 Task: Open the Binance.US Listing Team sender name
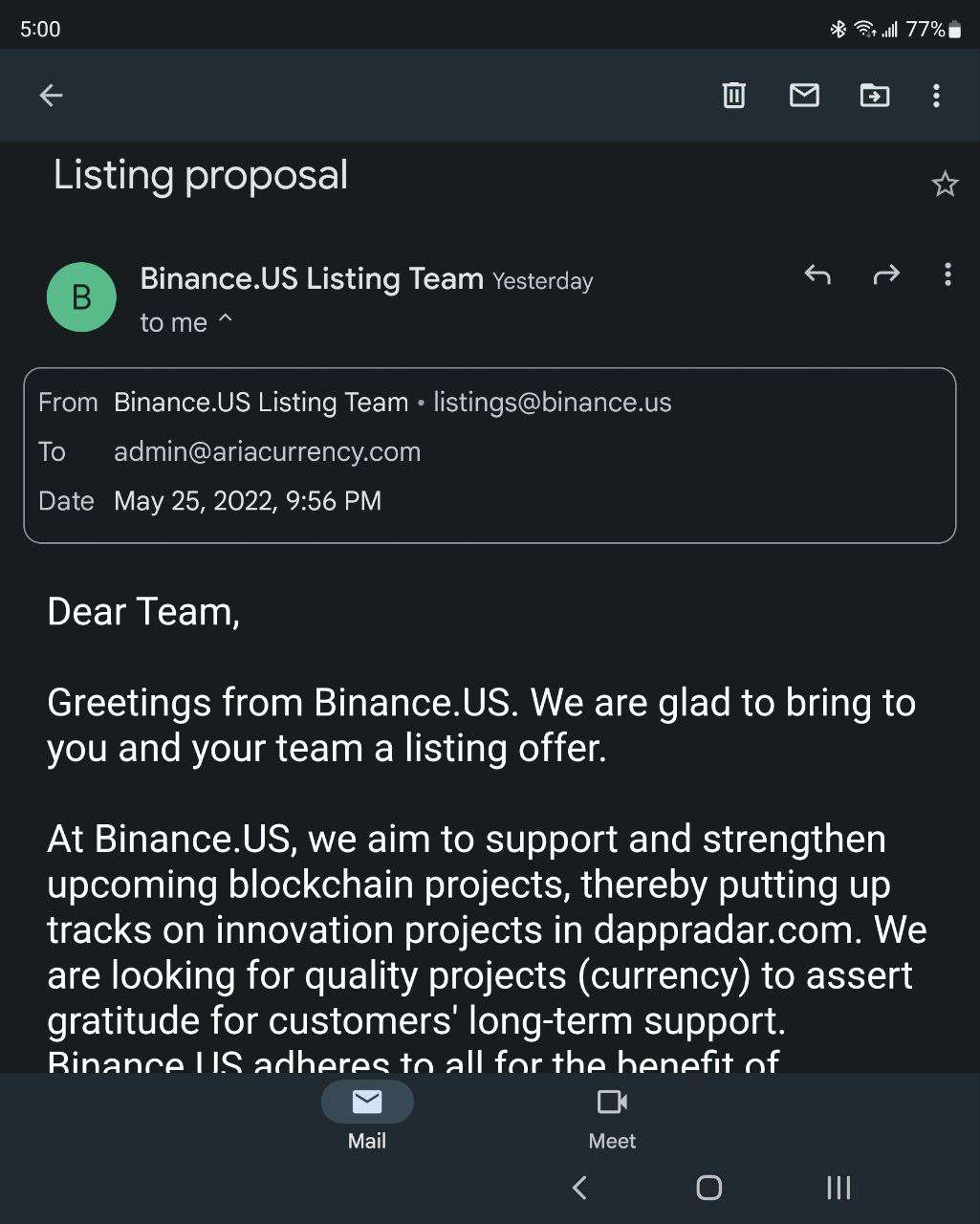coord(312,278)
